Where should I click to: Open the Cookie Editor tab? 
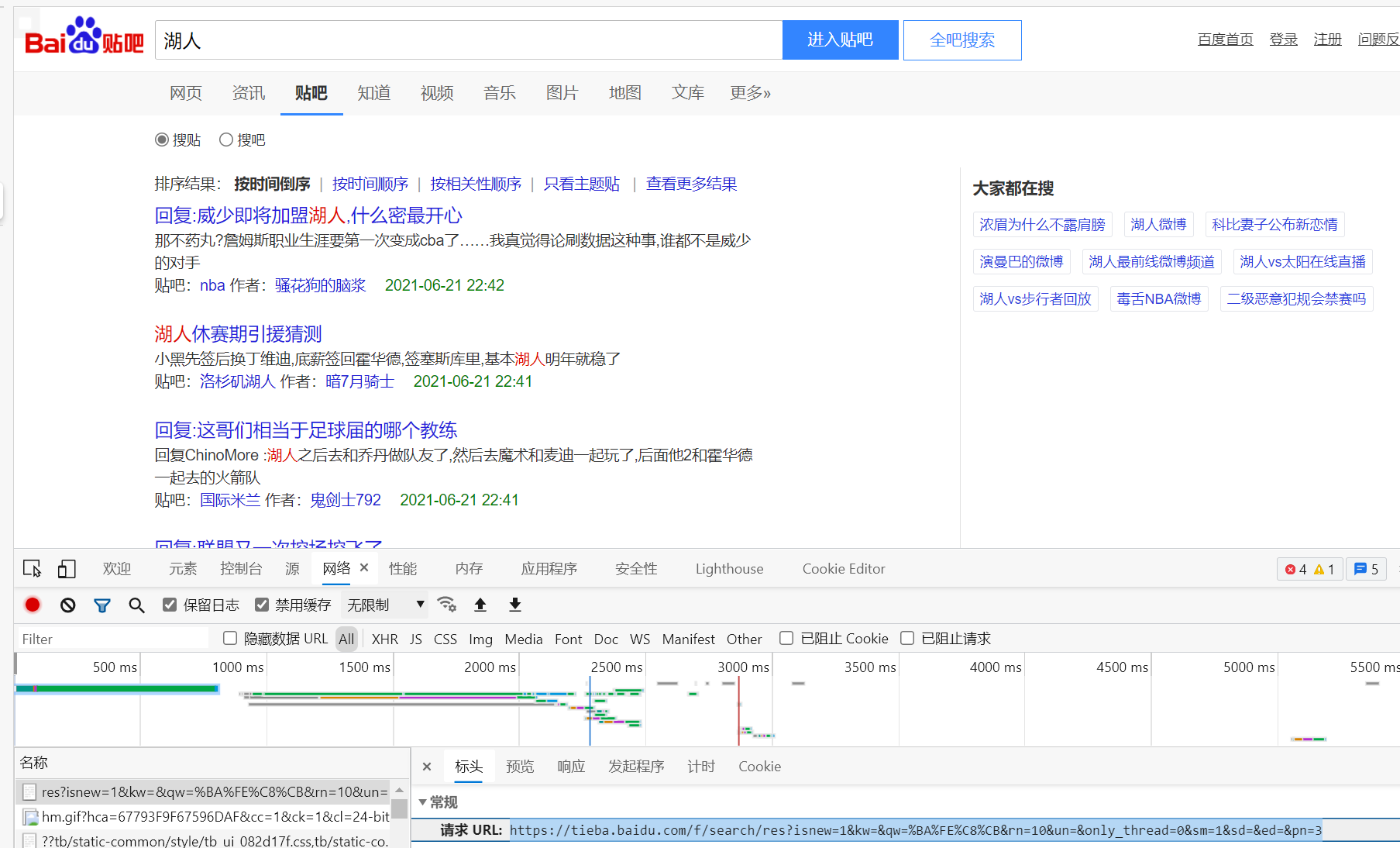tap(844, 569)
